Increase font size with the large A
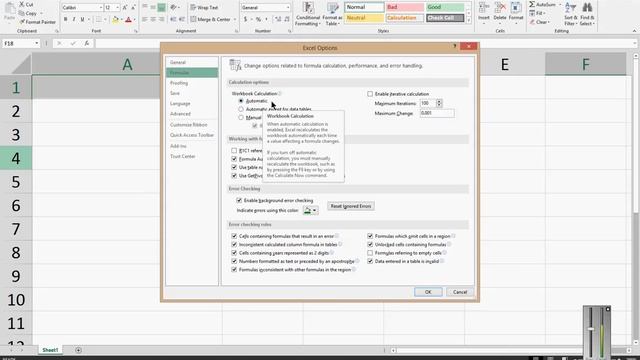This screenshot has height=360, width=640. [x=125, y=7]
